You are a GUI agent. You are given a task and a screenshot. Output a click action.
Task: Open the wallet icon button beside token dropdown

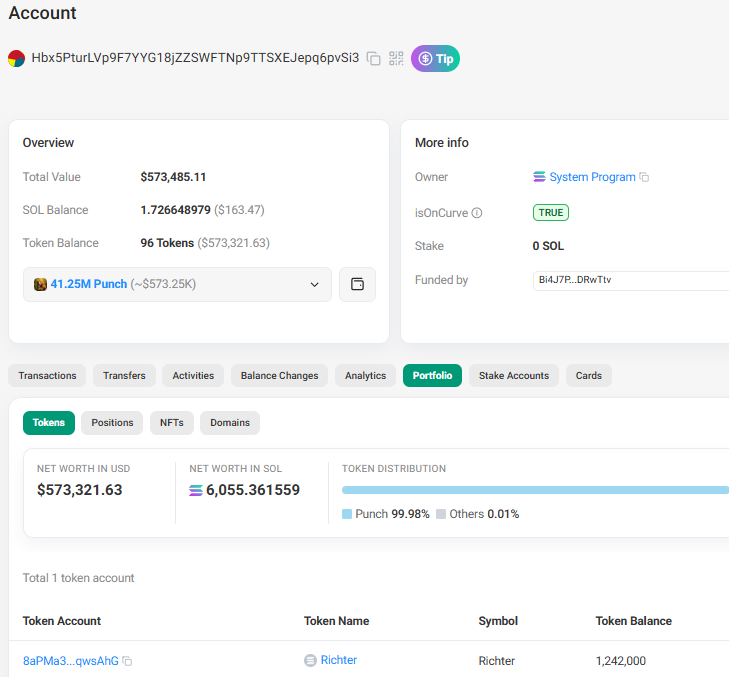(x=357, y=284)
